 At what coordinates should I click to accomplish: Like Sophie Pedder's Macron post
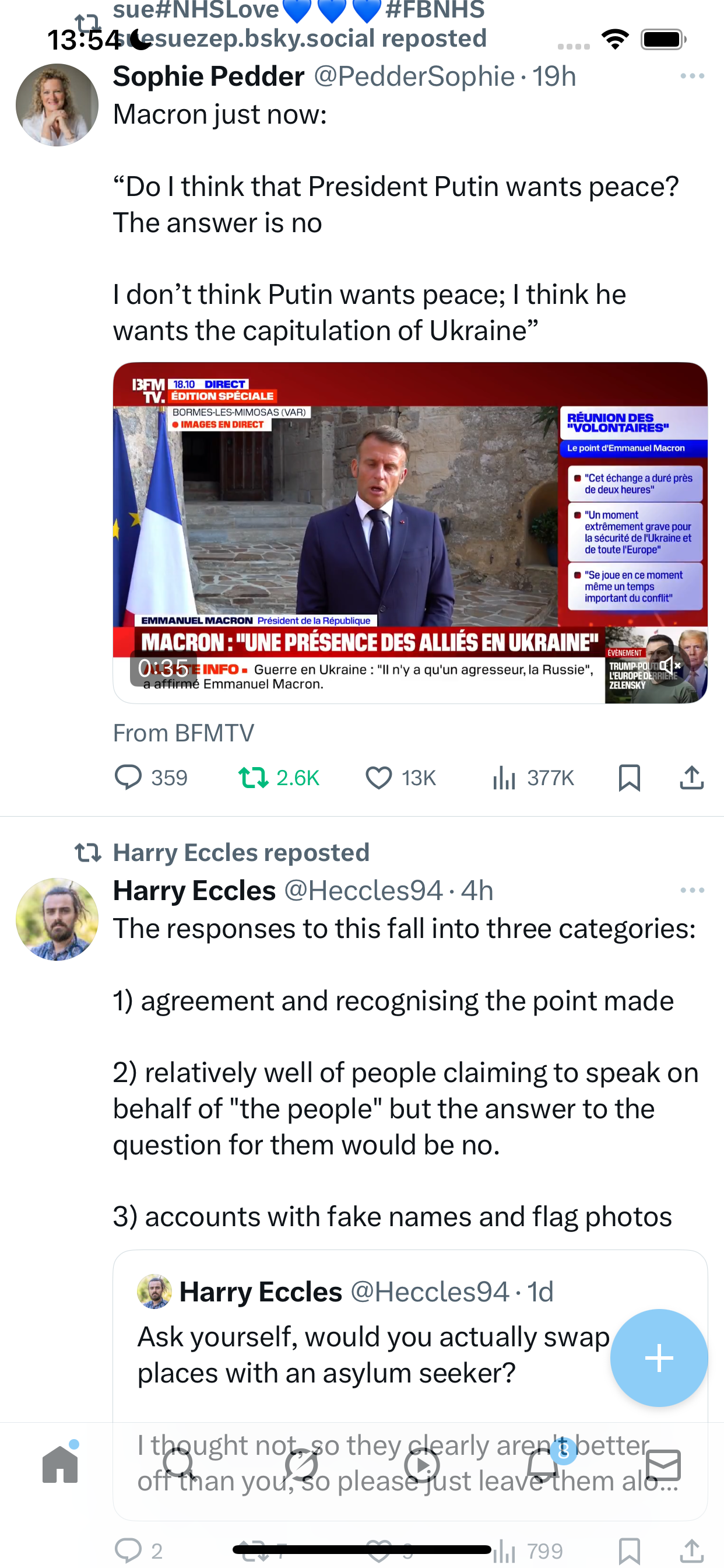click(x=378, y=778)
